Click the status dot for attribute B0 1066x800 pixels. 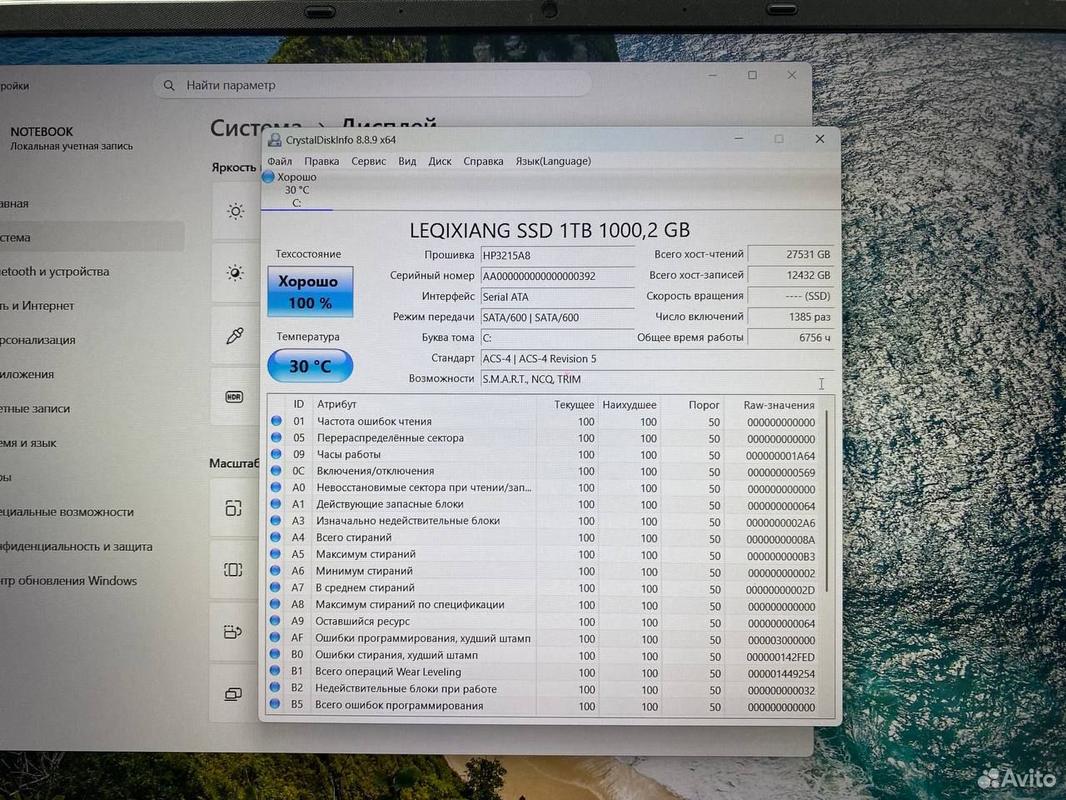(x=275, y=654)
